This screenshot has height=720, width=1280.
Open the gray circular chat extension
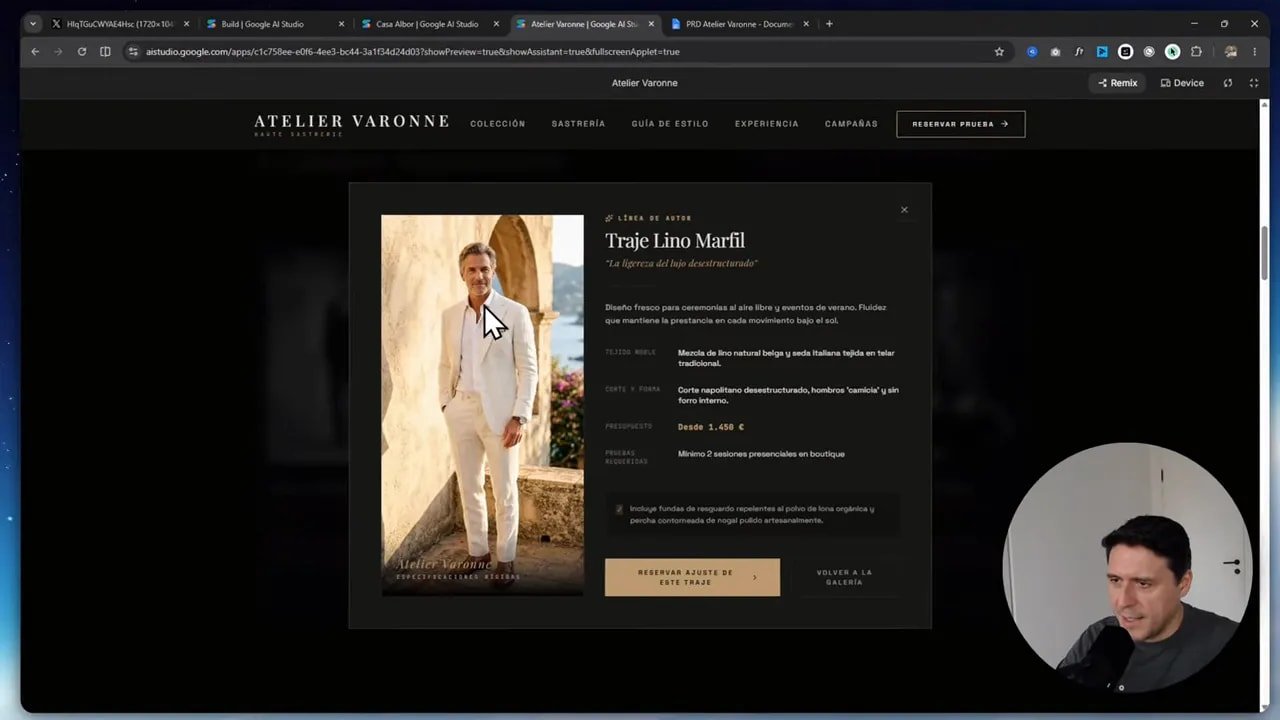pyautogui.click(x=1149, y=52)
